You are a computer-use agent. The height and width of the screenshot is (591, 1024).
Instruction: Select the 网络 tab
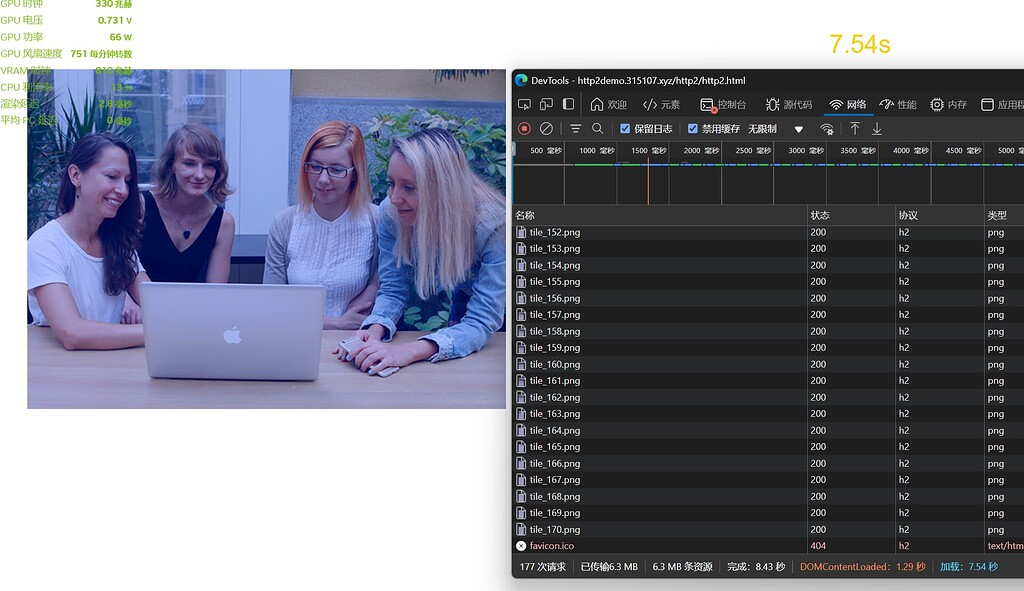pos(848,104)
